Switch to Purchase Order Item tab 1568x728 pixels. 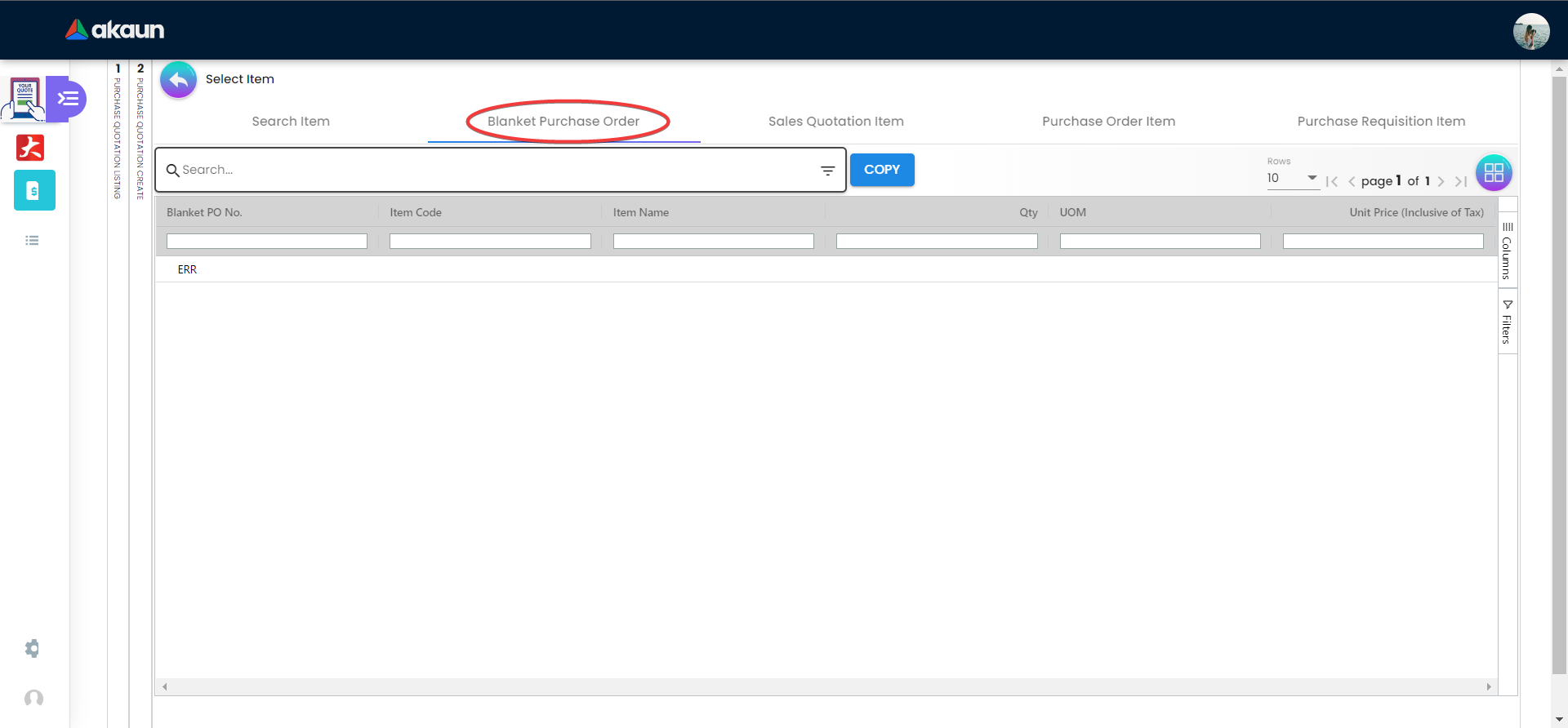pos(1109,122)
